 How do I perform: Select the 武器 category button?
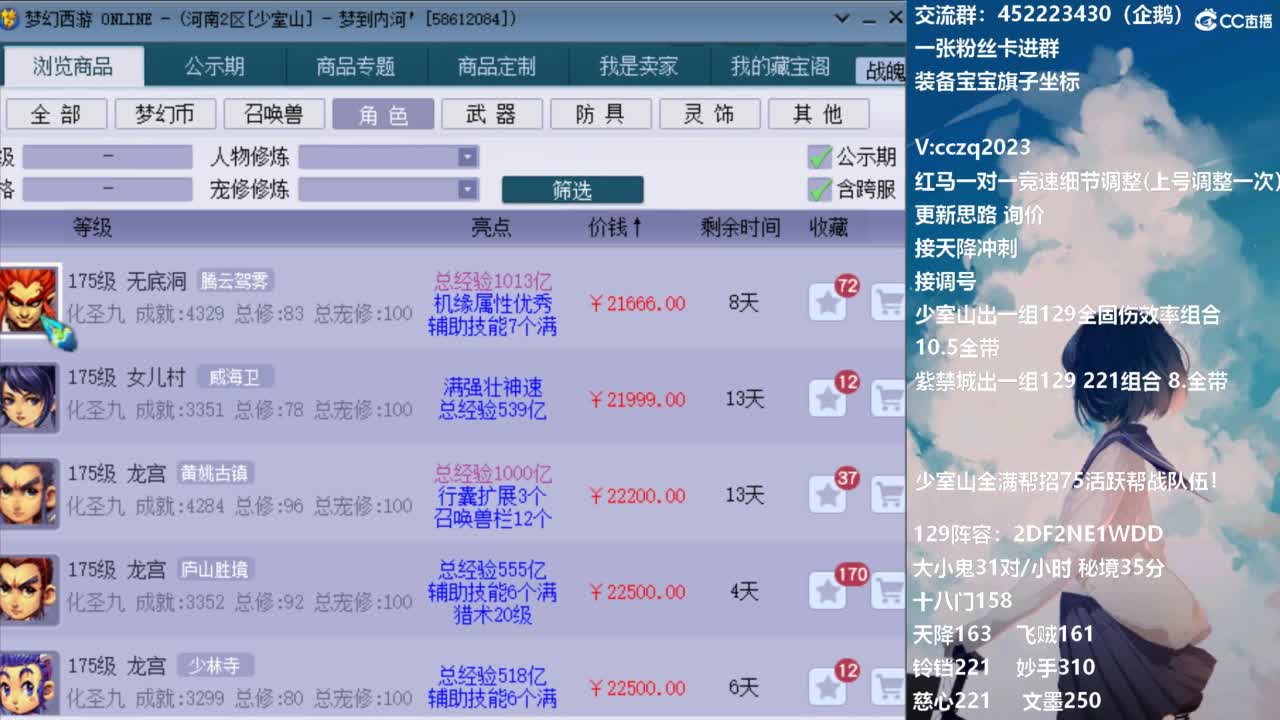(x=491, y=114)
